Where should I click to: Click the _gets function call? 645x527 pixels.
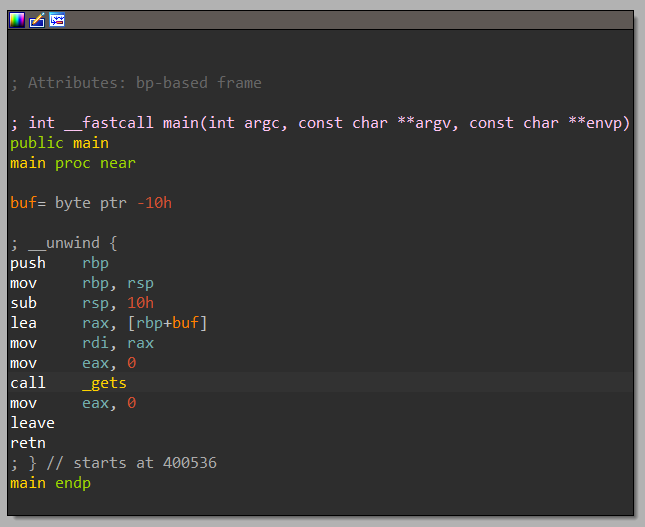coord(104,383)
